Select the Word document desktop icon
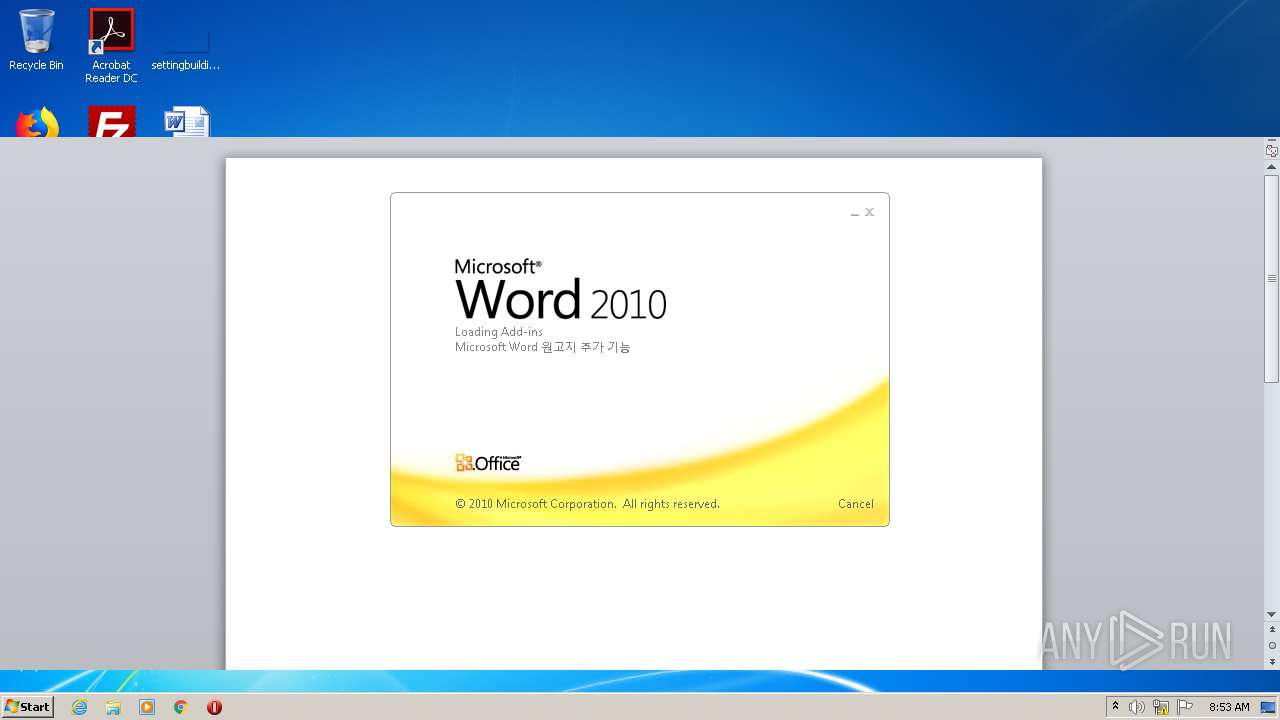 186,122
